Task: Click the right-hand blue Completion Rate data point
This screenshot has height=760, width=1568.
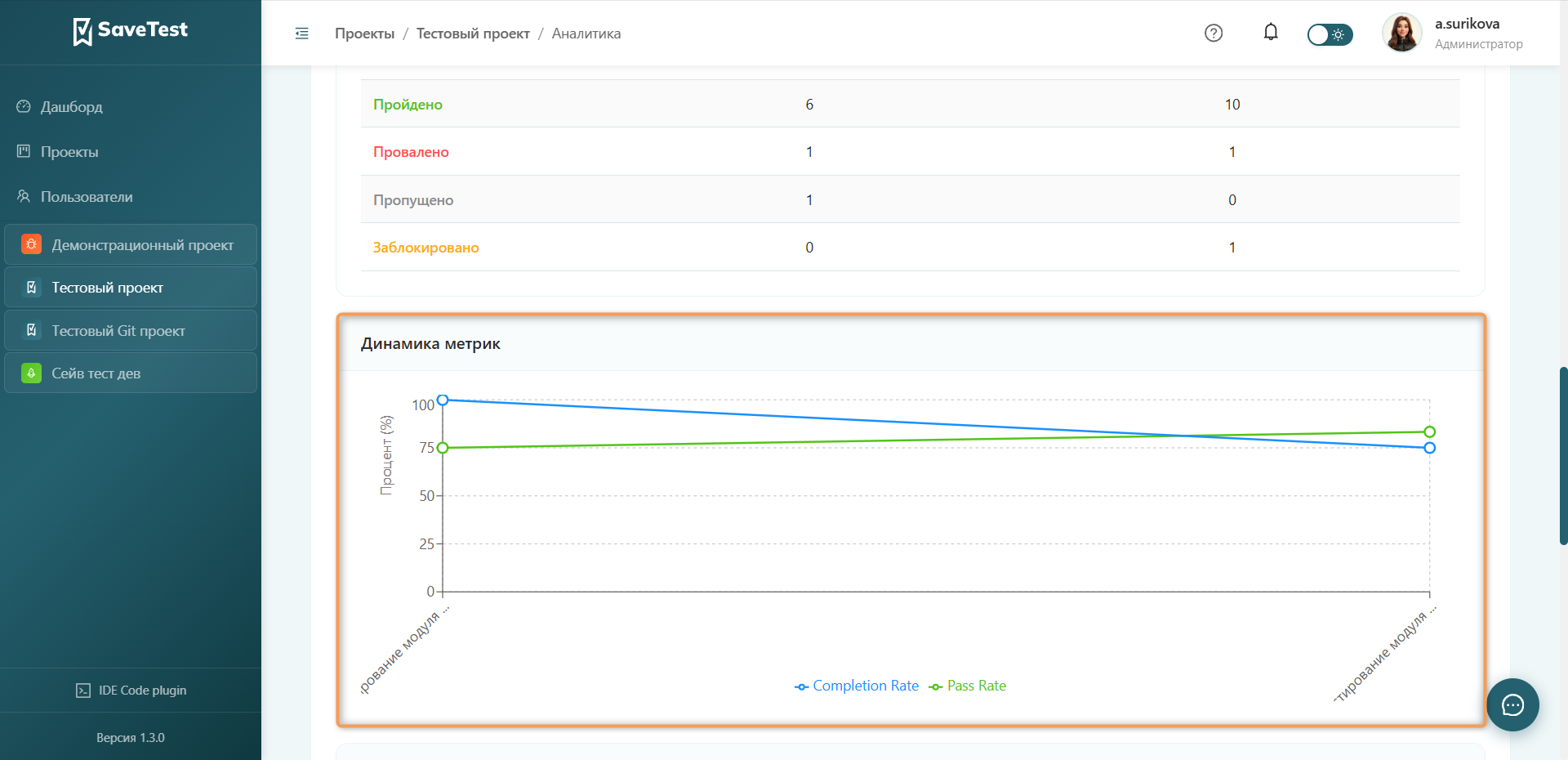Action: coord(1429,448)
